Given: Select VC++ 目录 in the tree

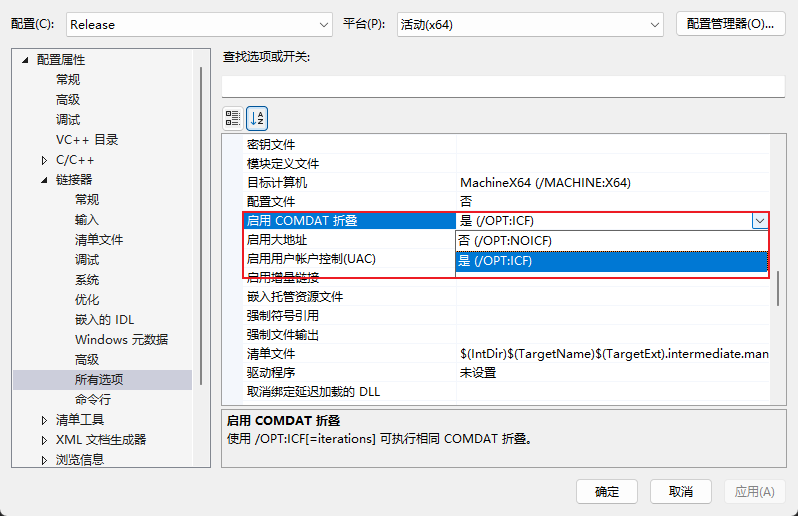Looking at the screenshot, I should click(87, 139).
